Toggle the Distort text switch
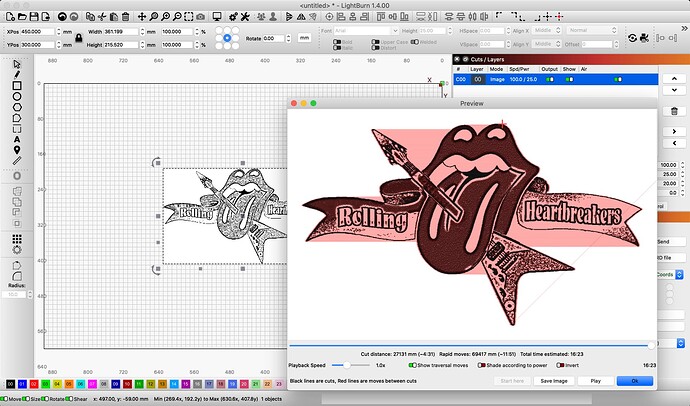Viewport: 690px width, 406px height. (x=375, y=48)
